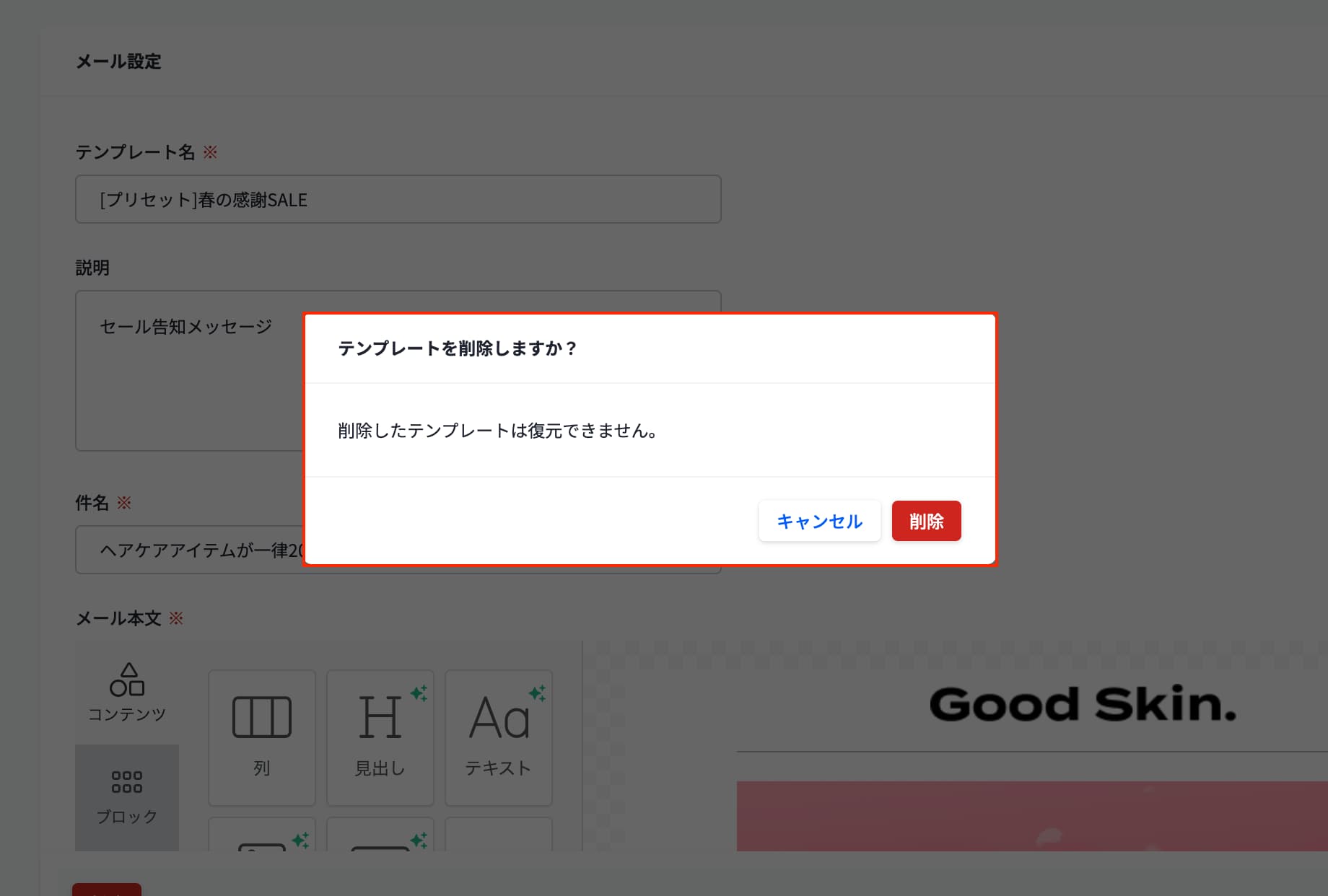Select the partially visible button block
The height and width of the screenshot is (896, 1328).
point(380,837)
